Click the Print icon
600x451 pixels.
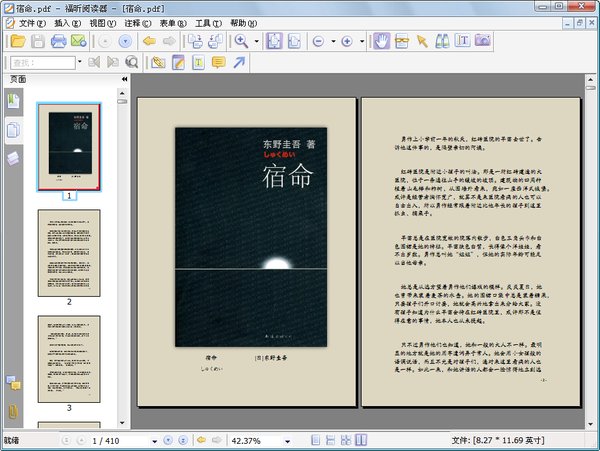[59, 41]
